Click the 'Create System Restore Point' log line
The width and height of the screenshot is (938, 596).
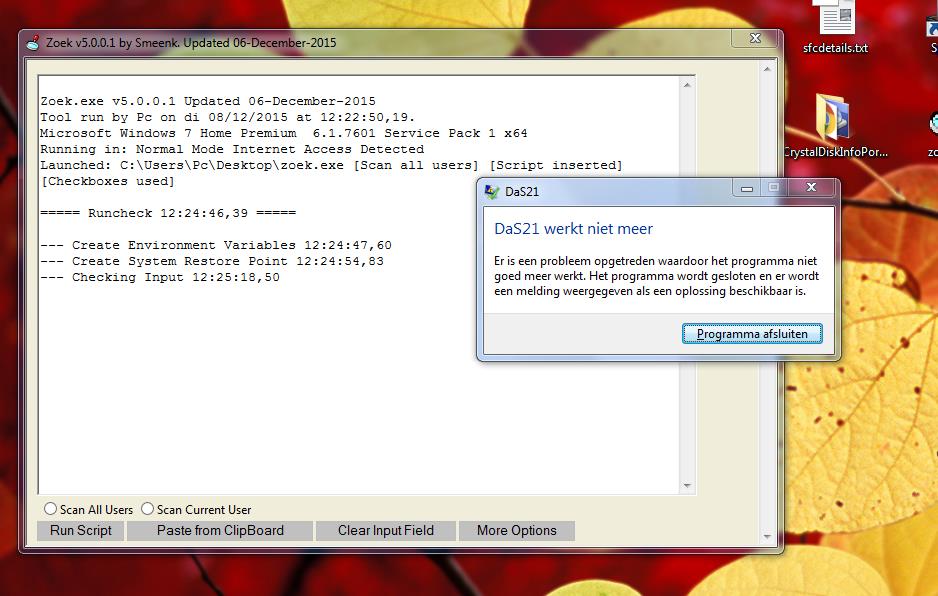(212, 261)
